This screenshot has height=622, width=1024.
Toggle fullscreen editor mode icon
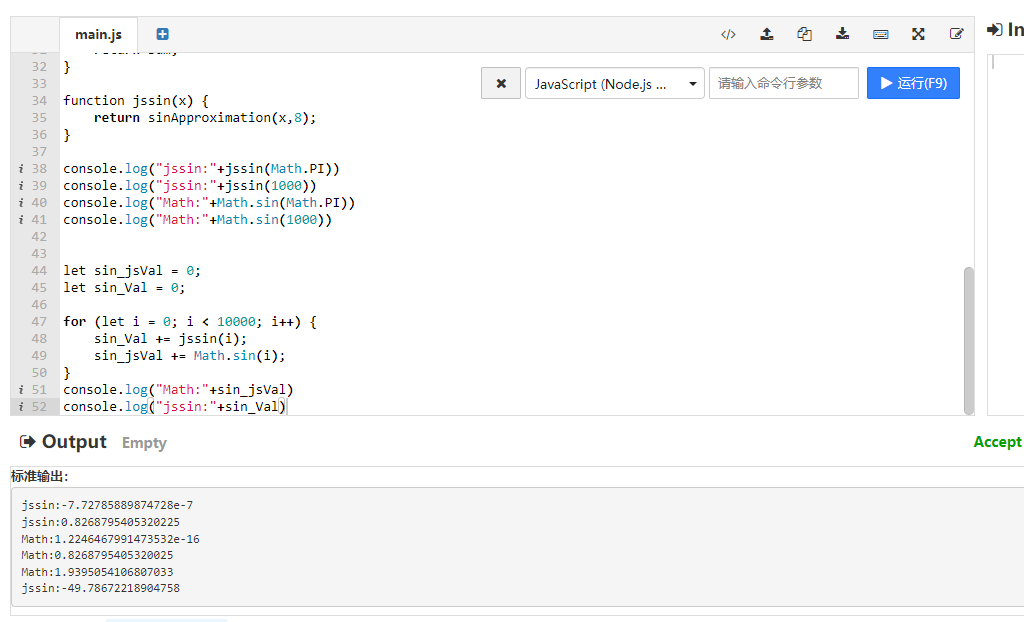(918, 34)
